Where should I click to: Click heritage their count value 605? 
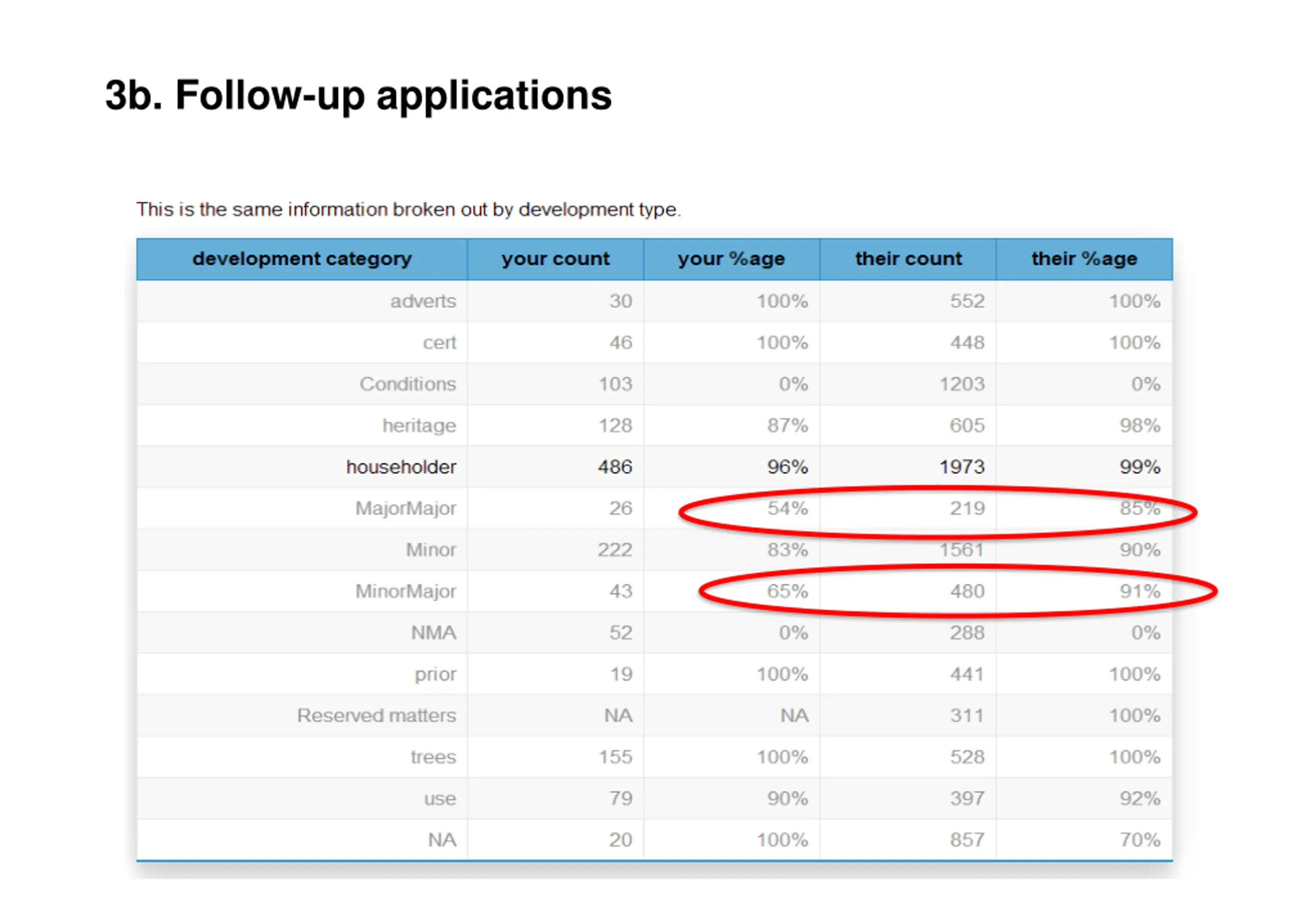coord(967,425)
